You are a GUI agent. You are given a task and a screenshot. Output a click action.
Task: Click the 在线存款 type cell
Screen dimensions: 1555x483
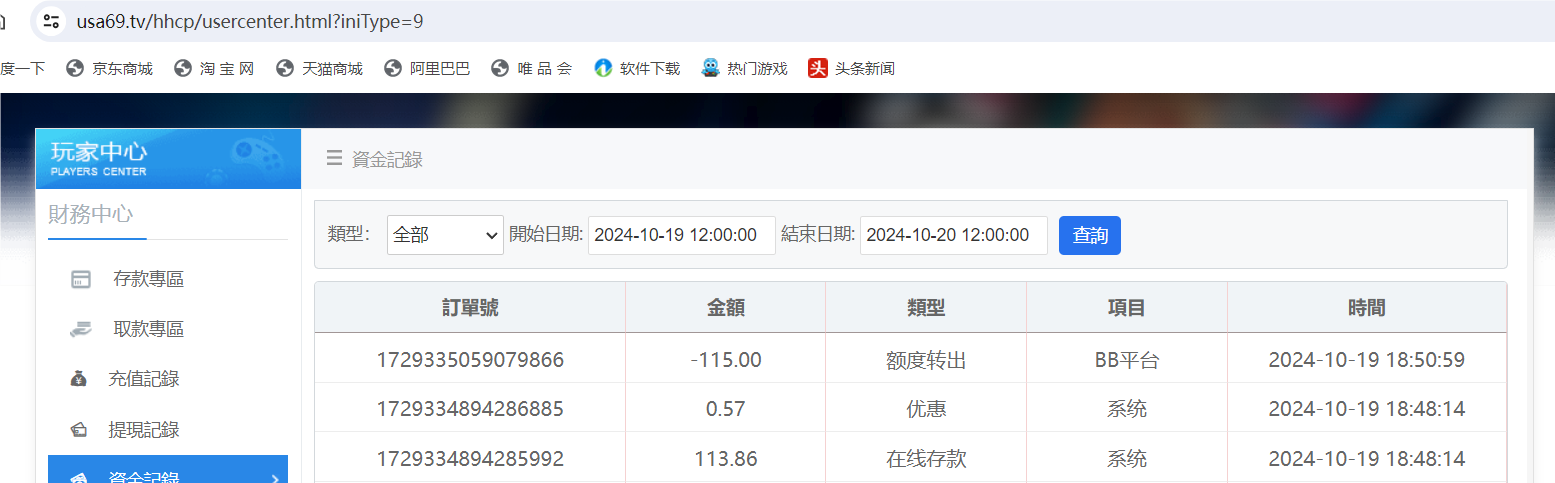(x=926, y=459)
